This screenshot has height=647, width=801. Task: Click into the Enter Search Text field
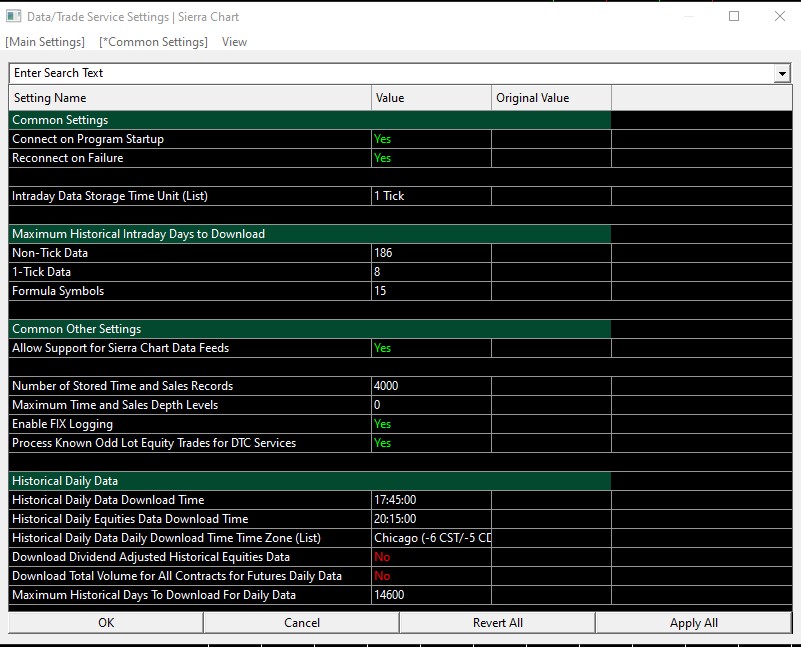(x=390, y=73)
